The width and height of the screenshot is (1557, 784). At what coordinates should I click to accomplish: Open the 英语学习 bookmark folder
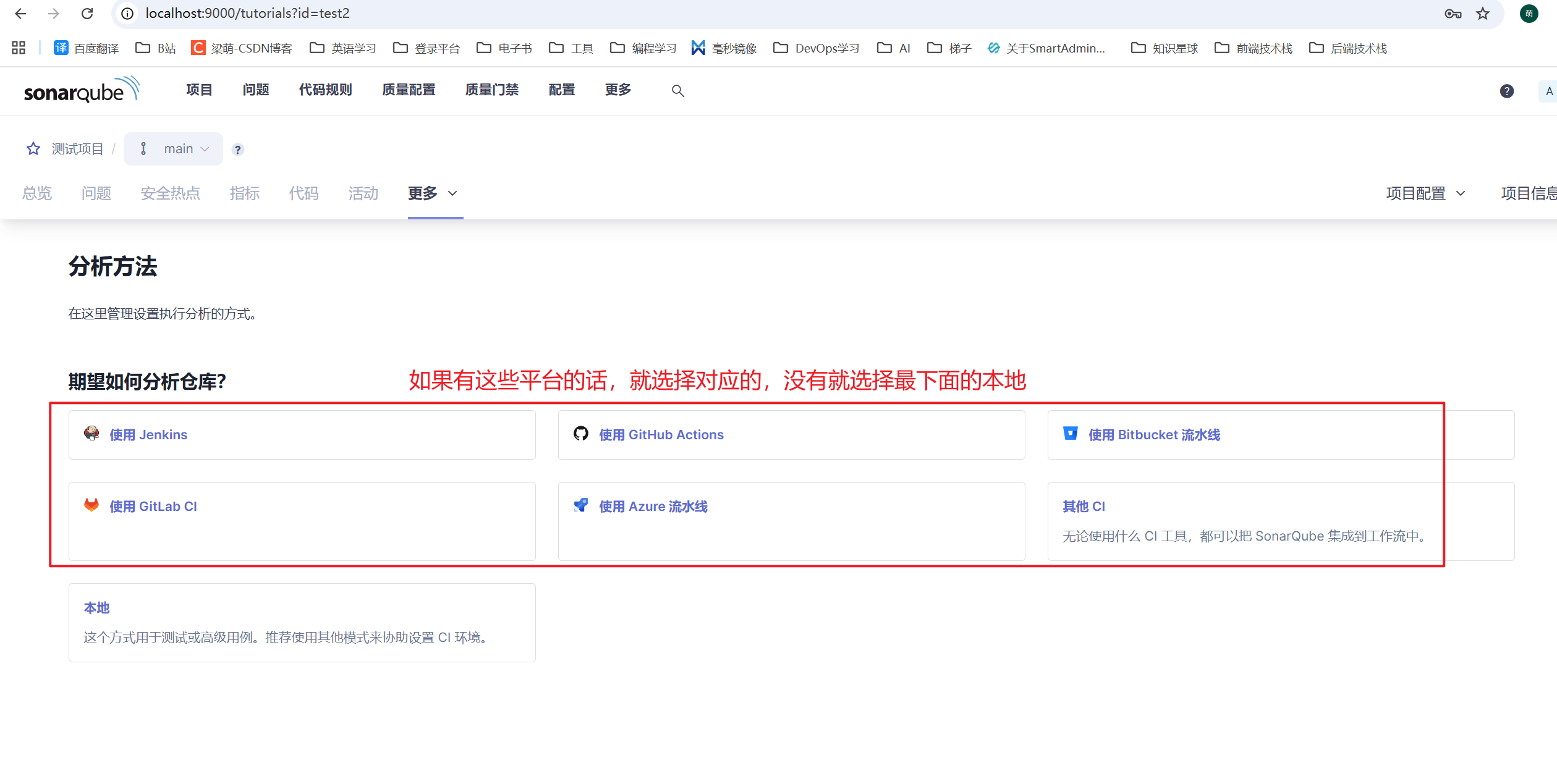pos(343,48)
